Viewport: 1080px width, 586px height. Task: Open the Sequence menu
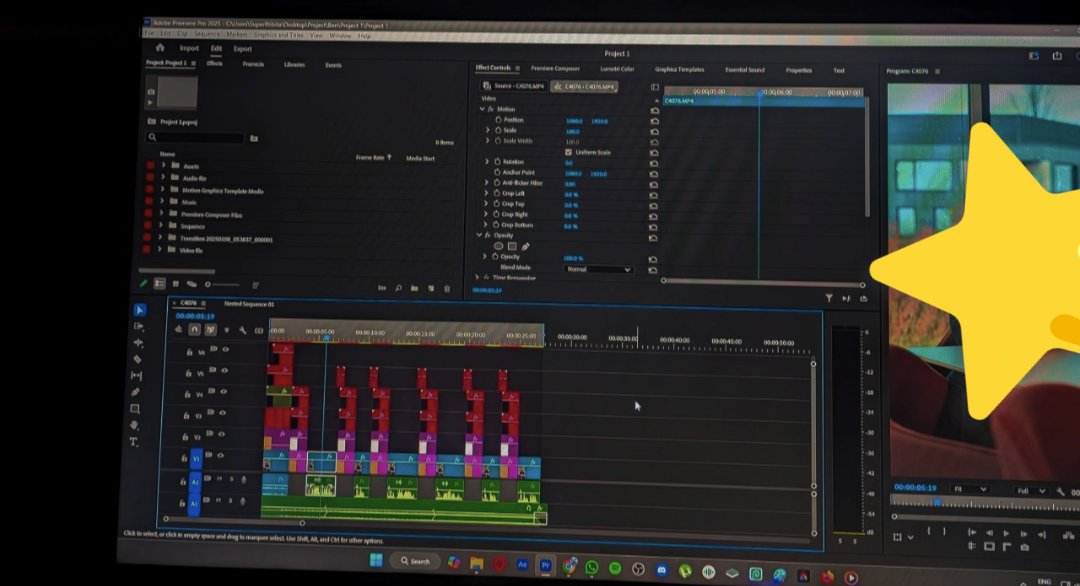206,32
